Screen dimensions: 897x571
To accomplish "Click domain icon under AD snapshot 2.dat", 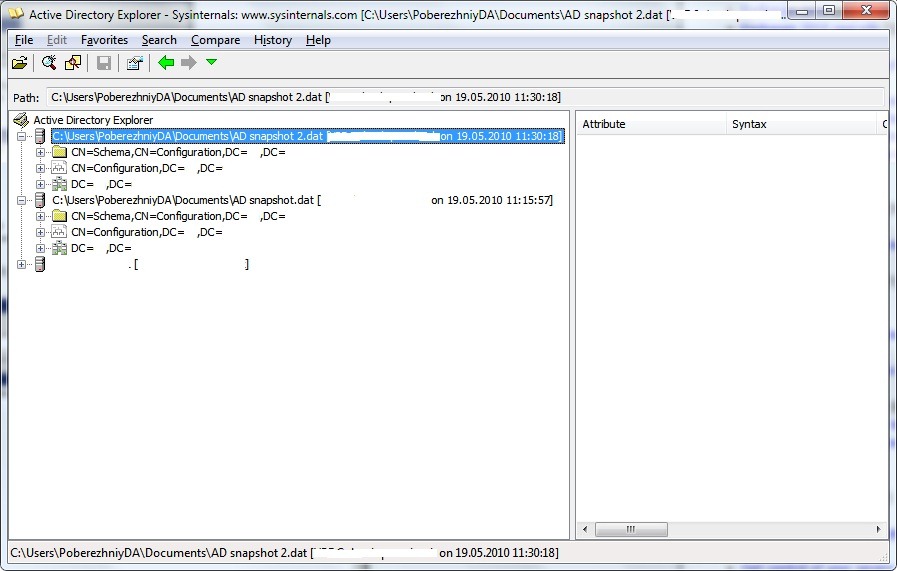I will [x=59, y=184].
